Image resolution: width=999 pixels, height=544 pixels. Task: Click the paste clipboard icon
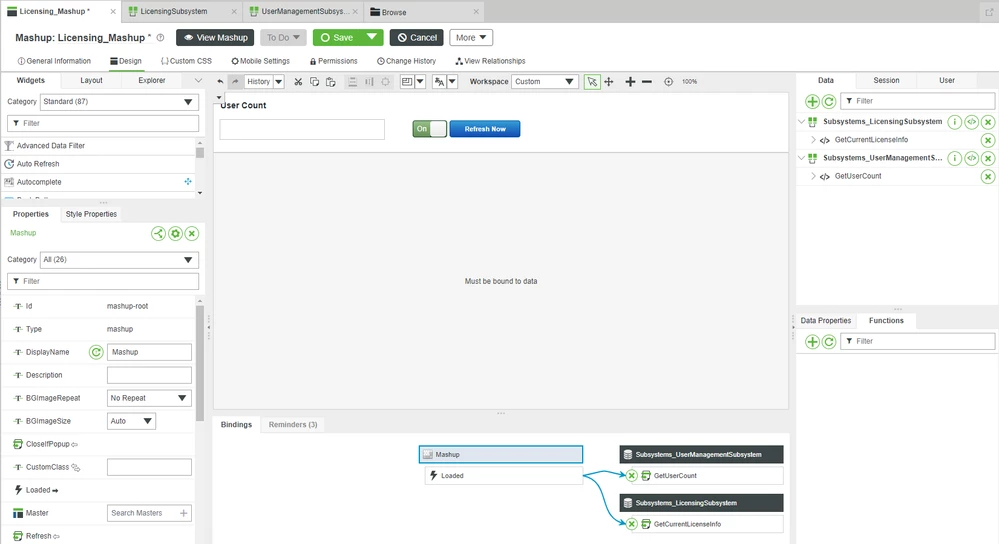tap(330, 82)
